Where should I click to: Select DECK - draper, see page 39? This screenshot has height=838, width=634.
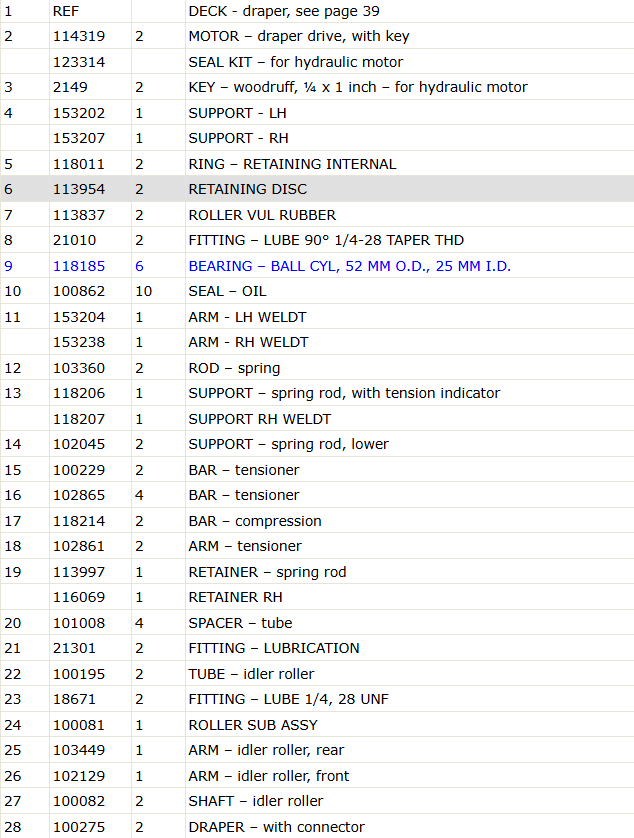tap(284, 11)
